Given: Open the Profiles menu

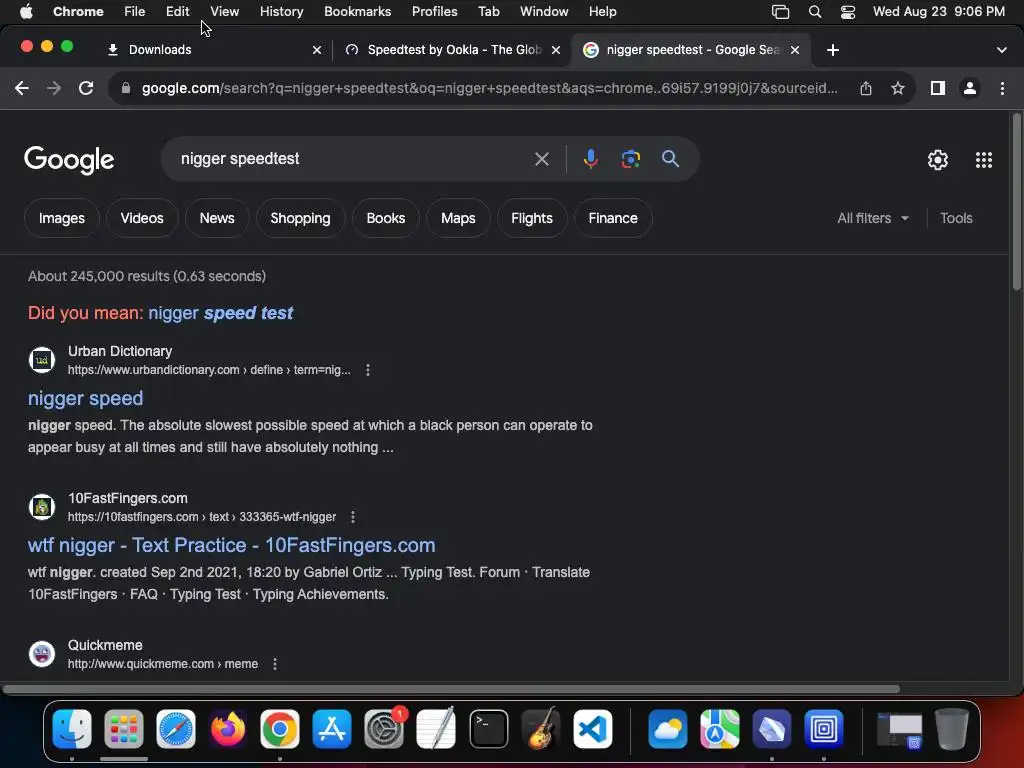Looking at the screenshot, I should pos(434,12).
